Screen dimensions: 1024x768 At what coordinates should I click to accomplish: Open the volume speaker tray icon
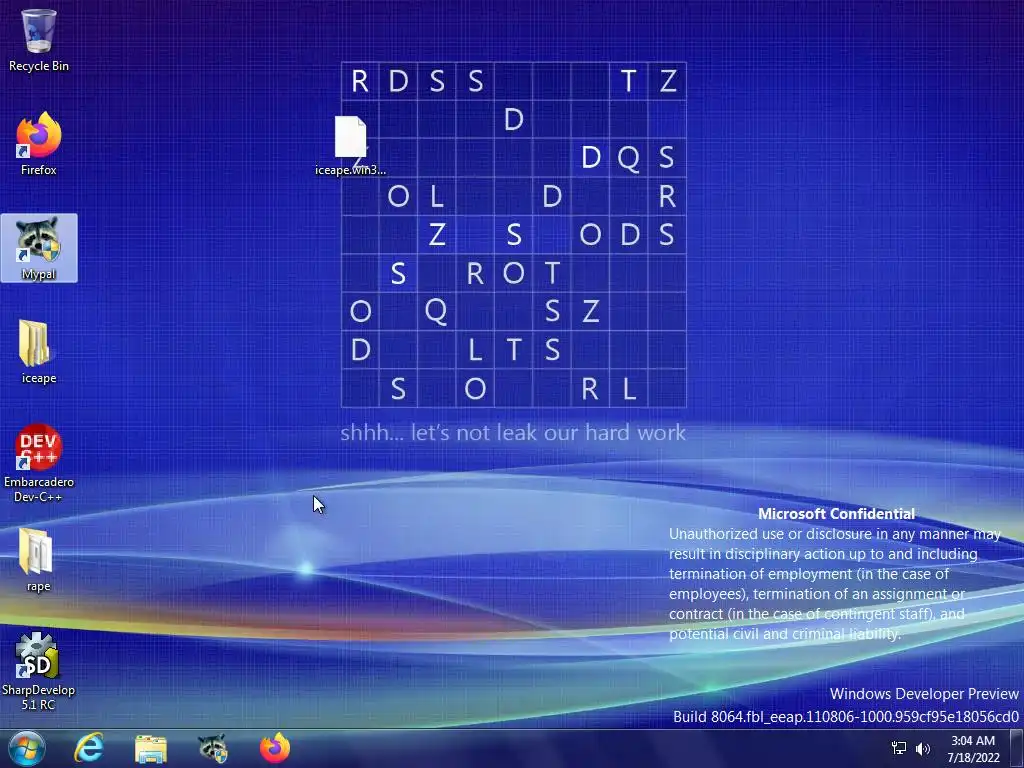[923, 748]
